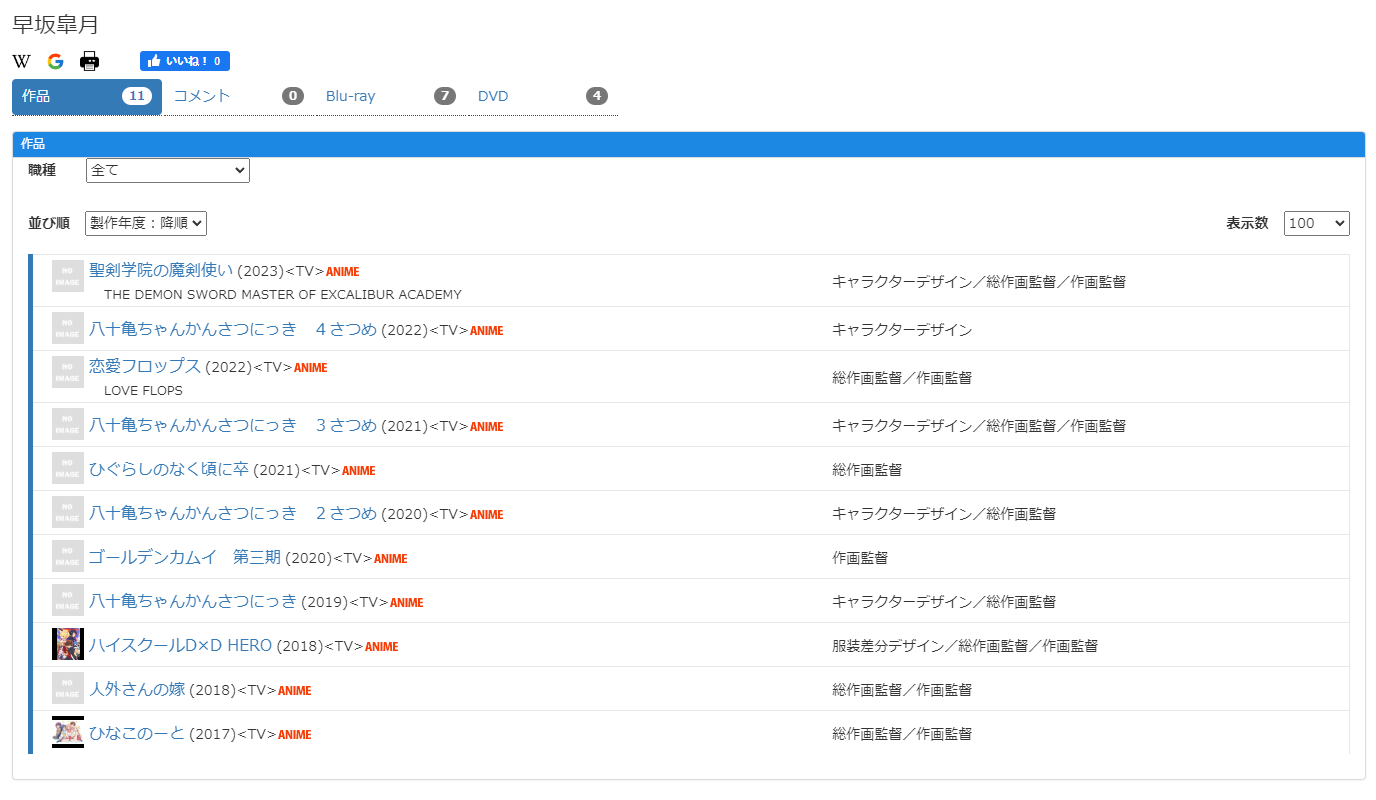This screenshot has height=800, width=1376.
Task: Click the Wikipedia W icon
Action: tap(21, 61)
